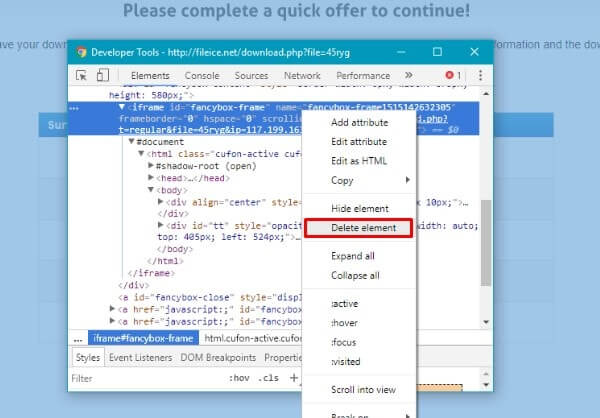600x418 pixels.
Task: Select the a id="fancybox-close" line
Action: pyautogui.click(x=210, y=297)
